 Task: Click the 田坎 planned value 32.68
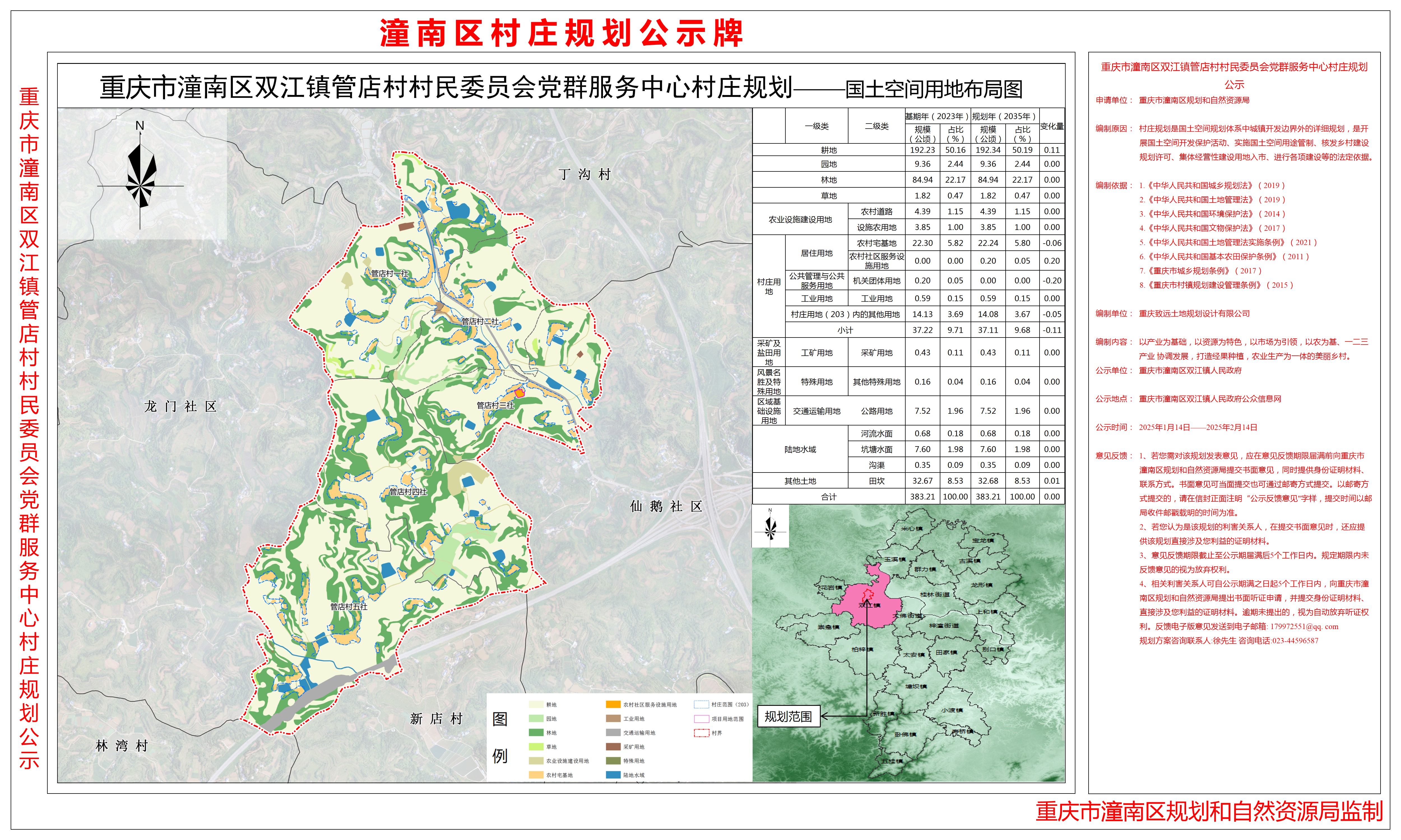tap(988, 481)
